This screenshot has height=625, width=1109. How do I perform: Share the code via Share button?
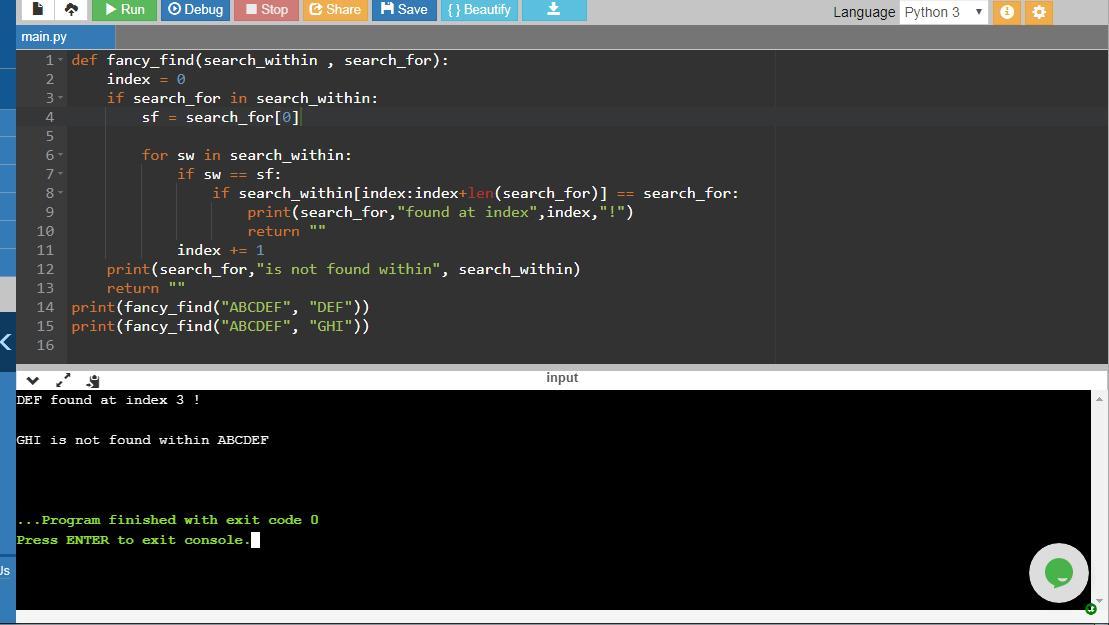(x=335, y=9)
